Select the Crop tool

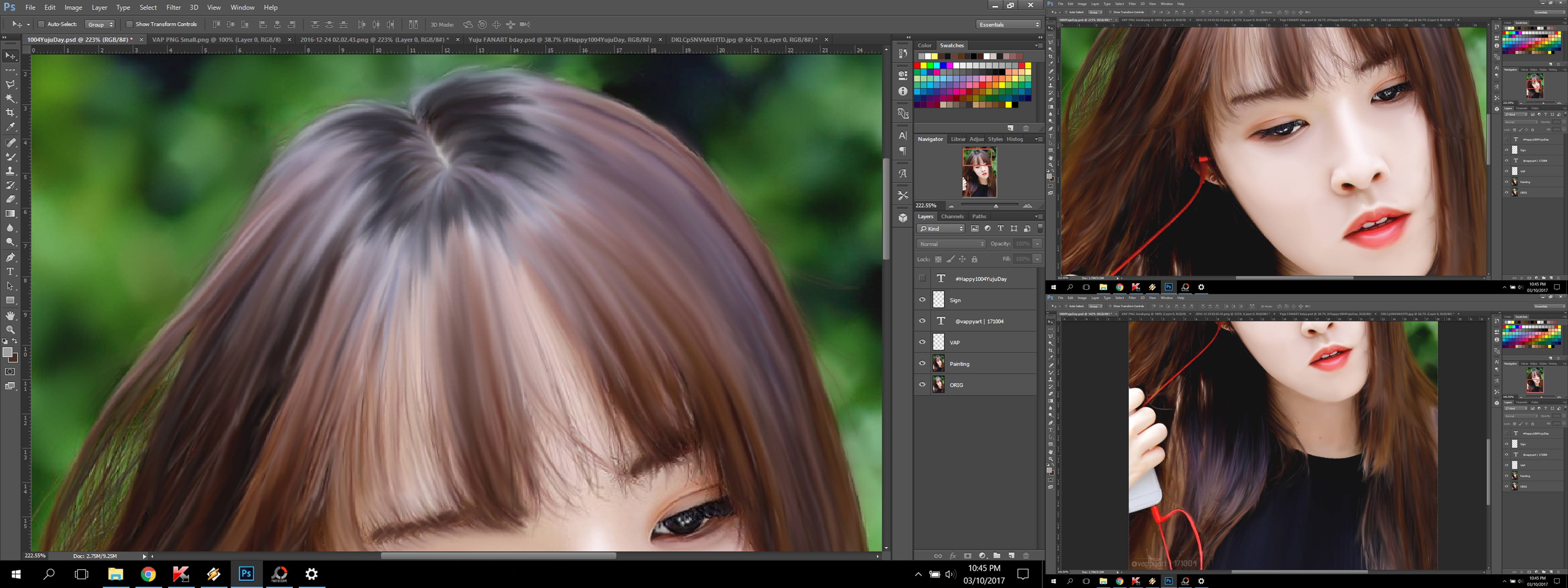click(10, 113)
